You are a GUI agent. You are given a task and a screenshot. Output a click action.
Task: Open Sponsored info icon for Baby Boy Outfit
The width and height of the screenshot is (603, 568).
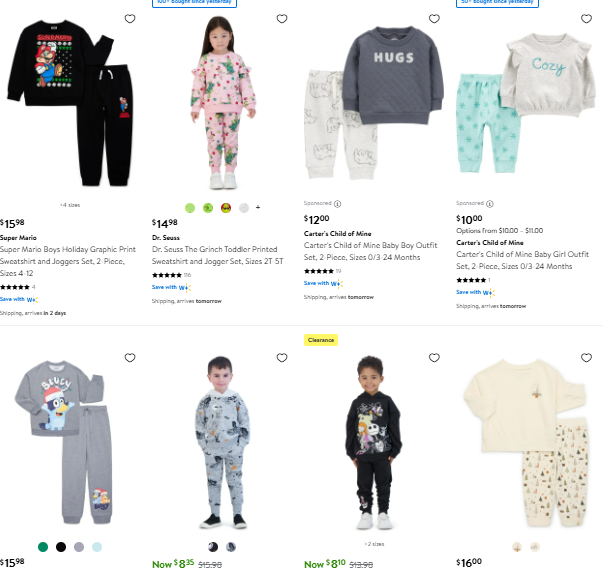click(x=337, y=204)
